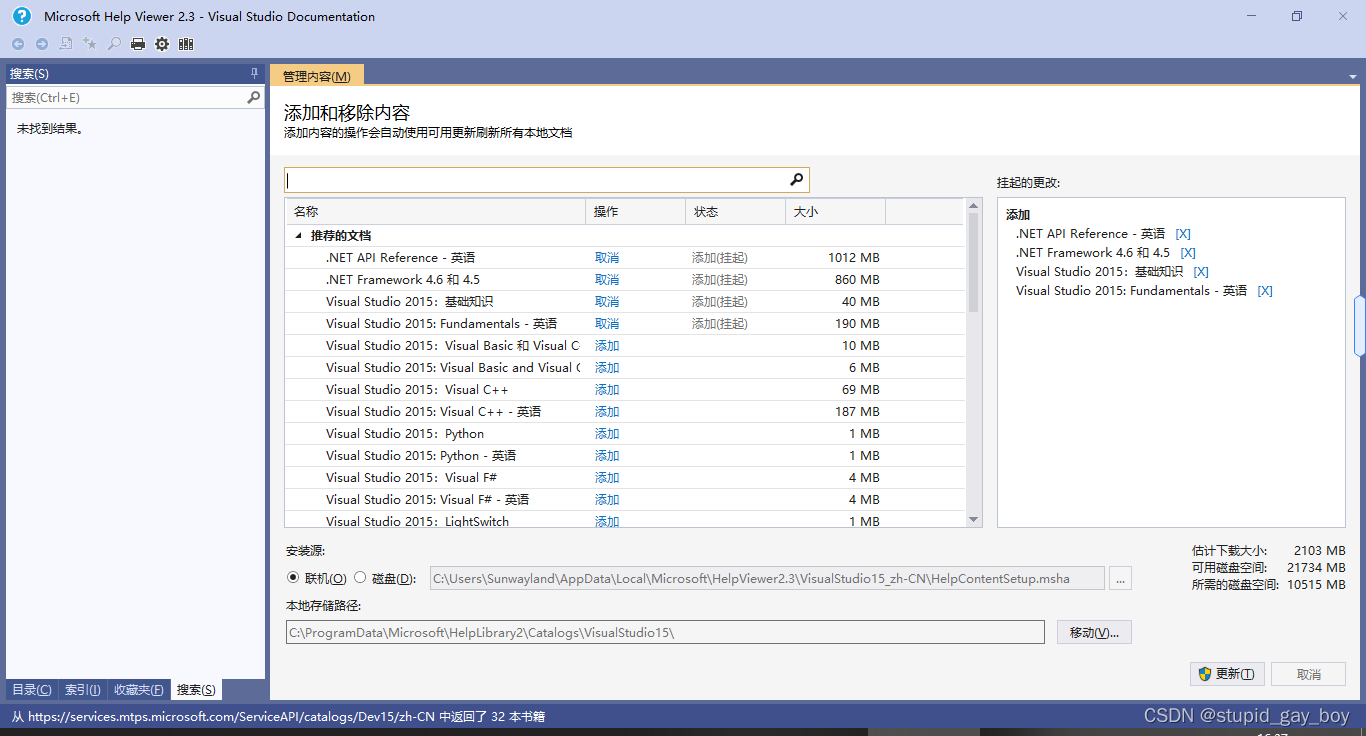Click the 移动(V)... move button

click(x=1094, y=632)
